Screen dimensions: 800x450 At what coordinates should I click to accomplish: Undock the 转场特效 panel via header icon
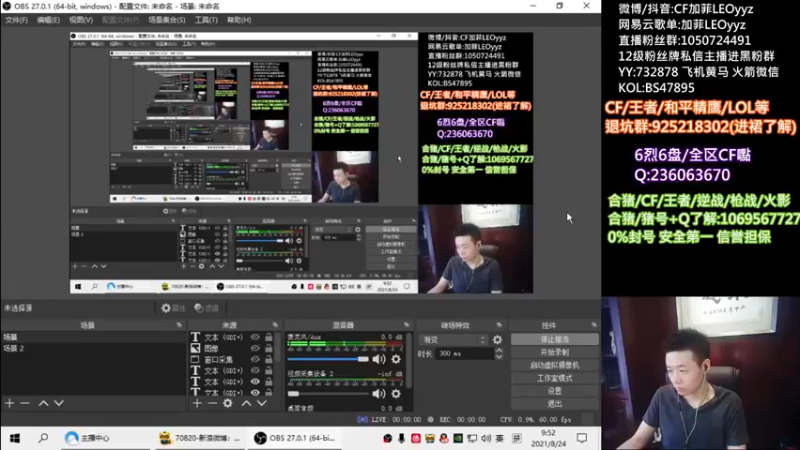499,325
